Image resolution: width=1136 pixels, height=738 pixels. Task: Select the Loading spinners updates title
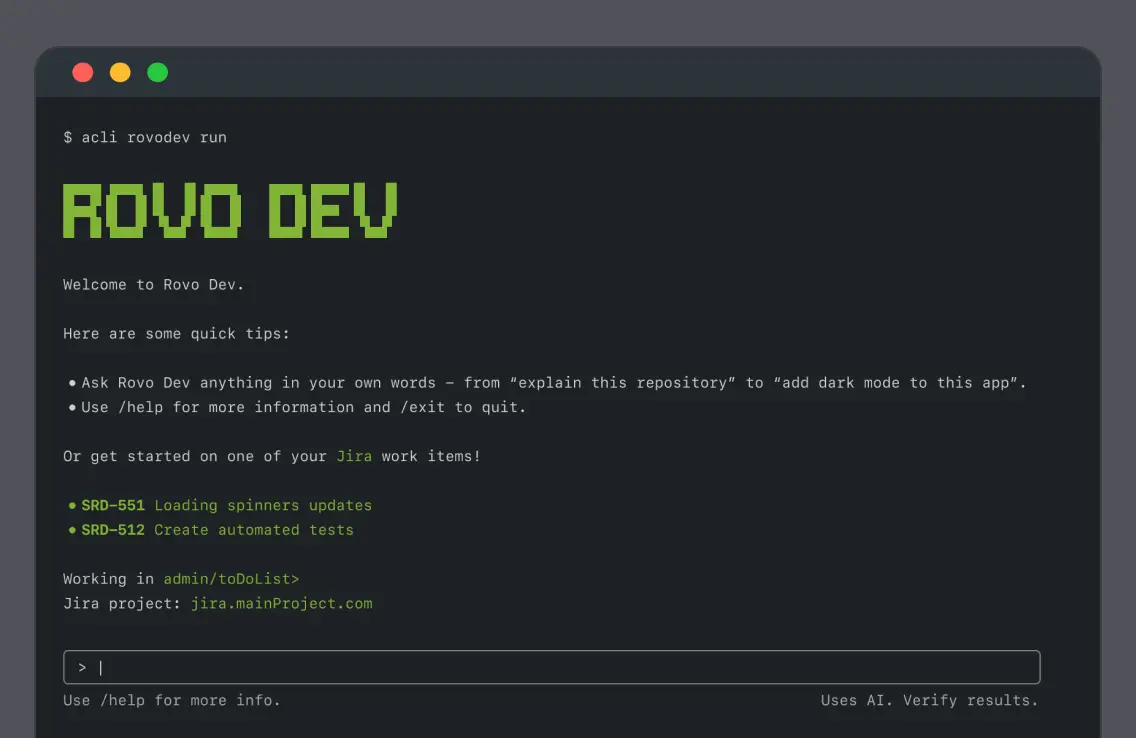point(263,506)
